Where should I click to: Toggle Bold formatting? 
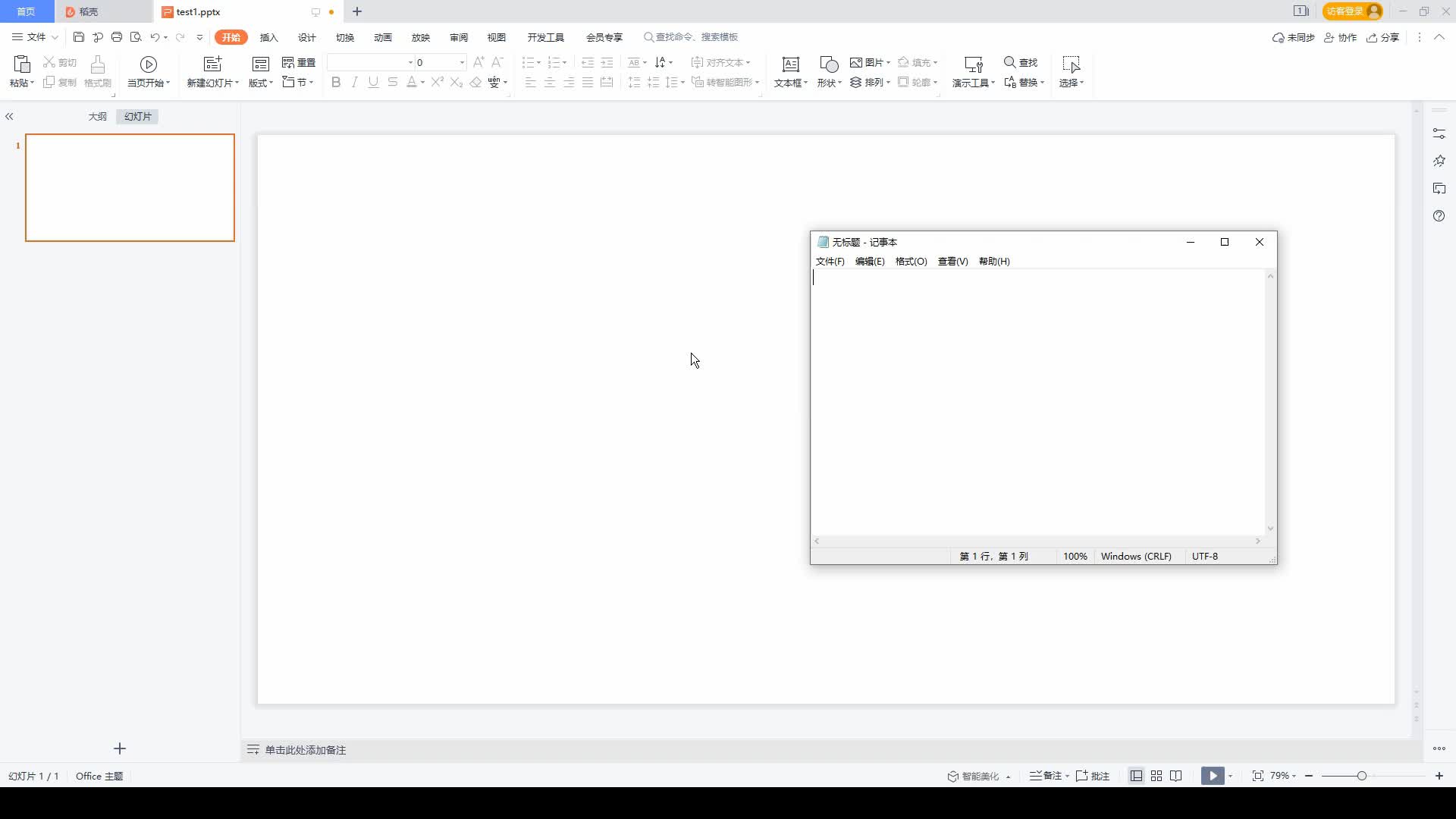pos(336,82)
